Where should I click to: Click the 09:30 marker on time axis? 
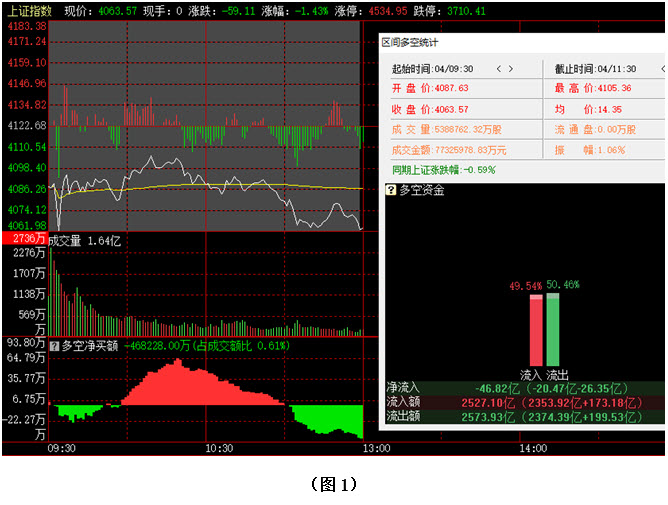pos(60,450)
